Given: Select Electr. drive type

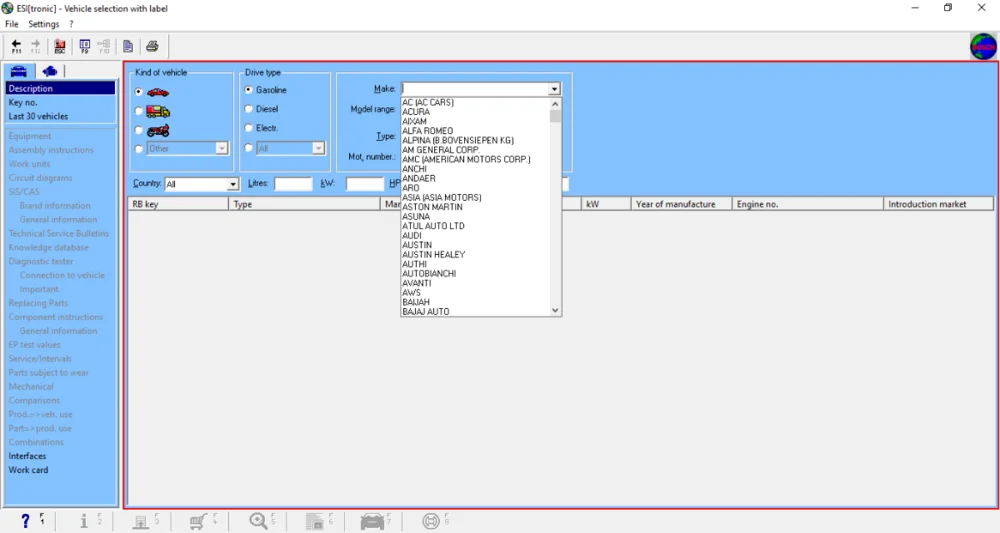Looking at the screenshot, I should pyautogui.click(x=249, y=128).
